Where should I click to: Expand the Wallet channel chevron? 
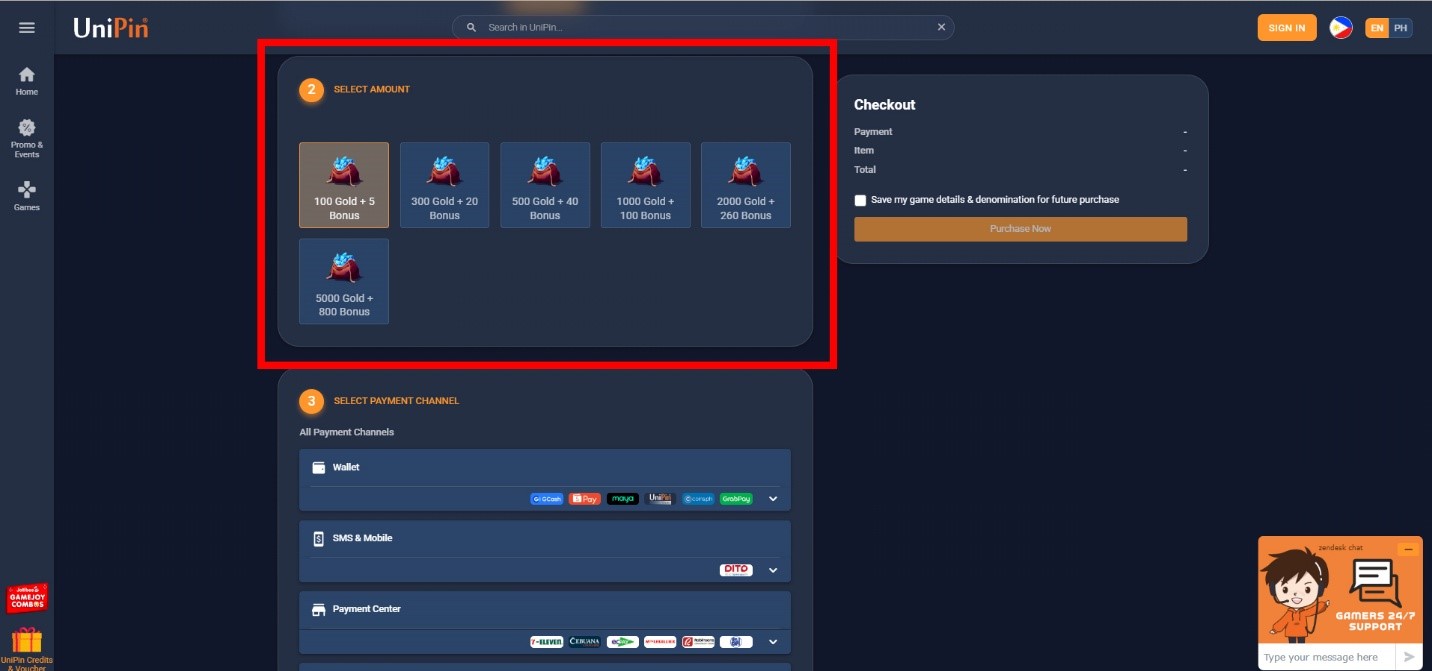tap(772, 499)
